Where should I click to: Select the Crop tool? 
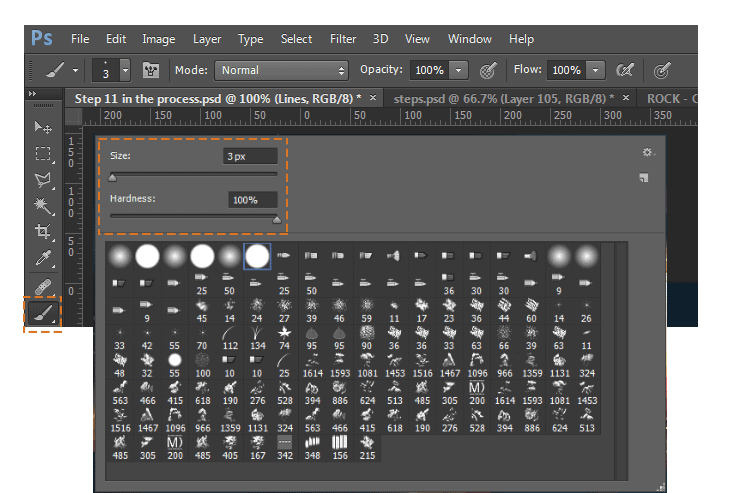point(43,232)
